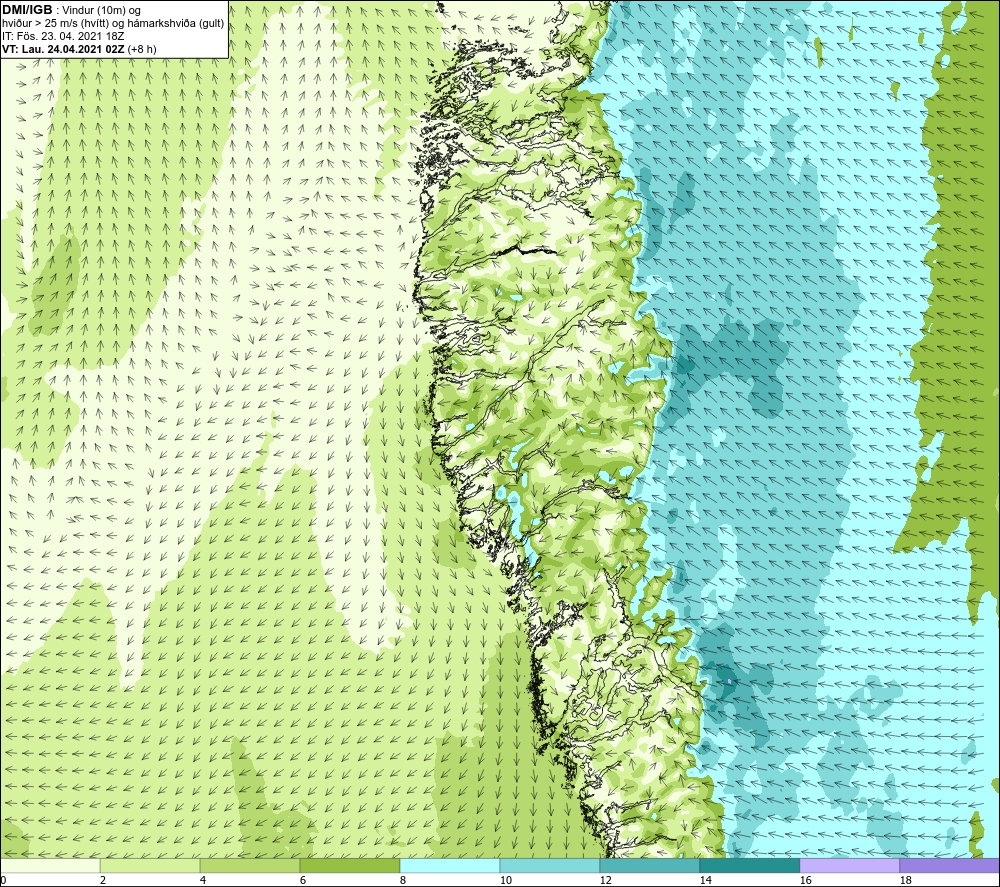Click the 2–4 m/s light green swatch
Viewport: 1000px width, 887px height.
click(150, 865)
